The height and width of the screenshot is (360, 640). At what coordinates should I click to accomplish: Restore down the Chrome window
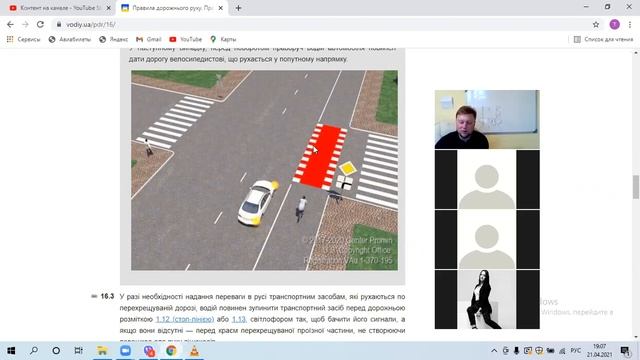607,7
